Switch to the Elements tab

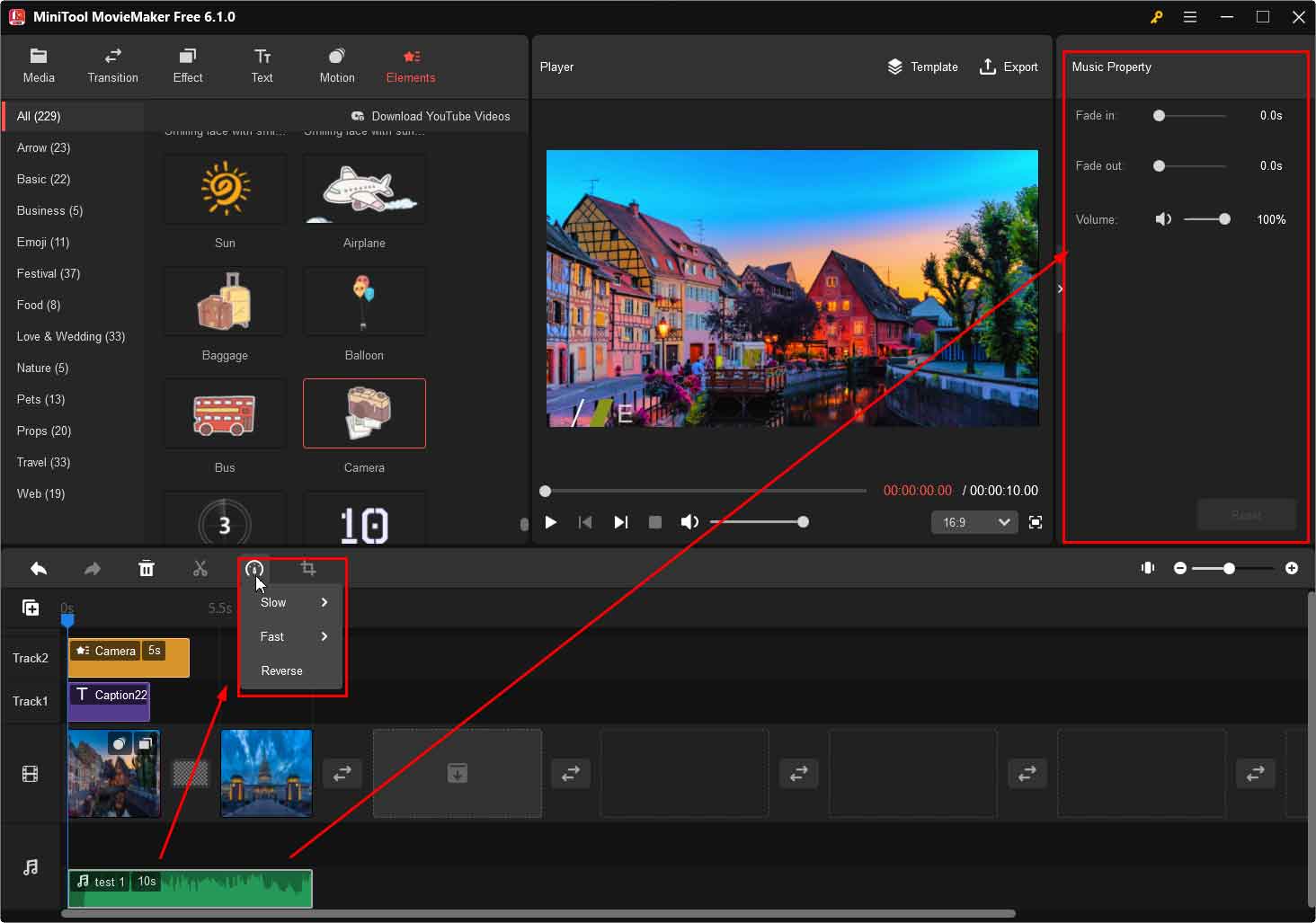click(x=411, y=66)
